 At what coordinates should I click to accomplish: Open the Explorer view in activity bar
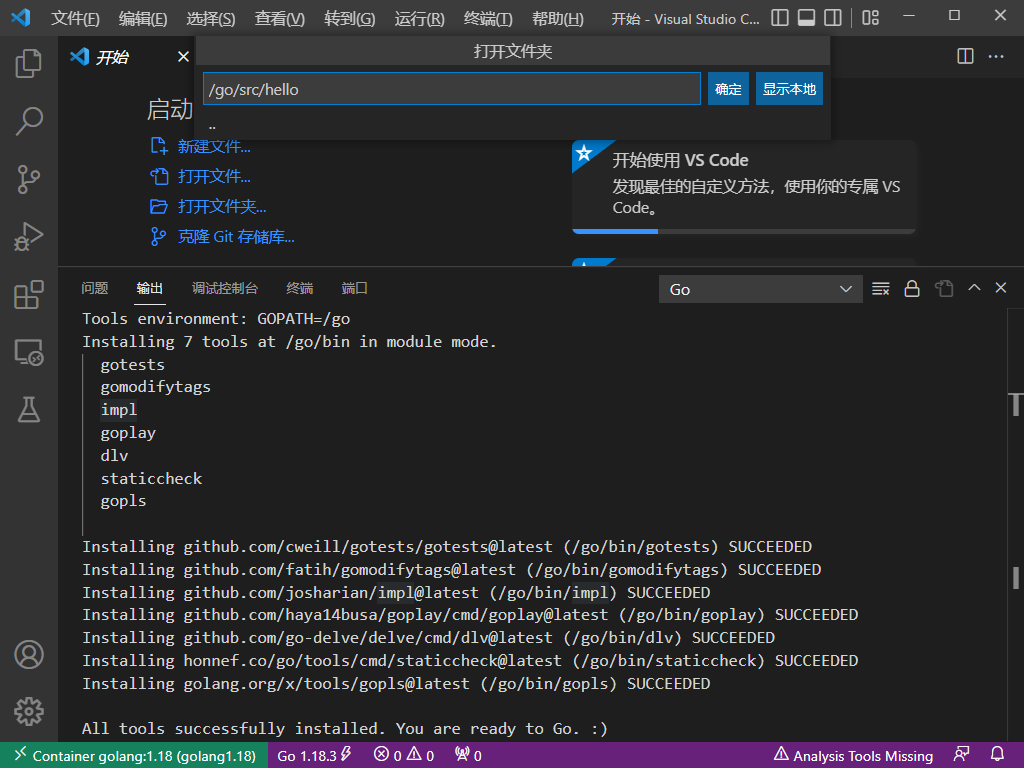tap(29, 63)
